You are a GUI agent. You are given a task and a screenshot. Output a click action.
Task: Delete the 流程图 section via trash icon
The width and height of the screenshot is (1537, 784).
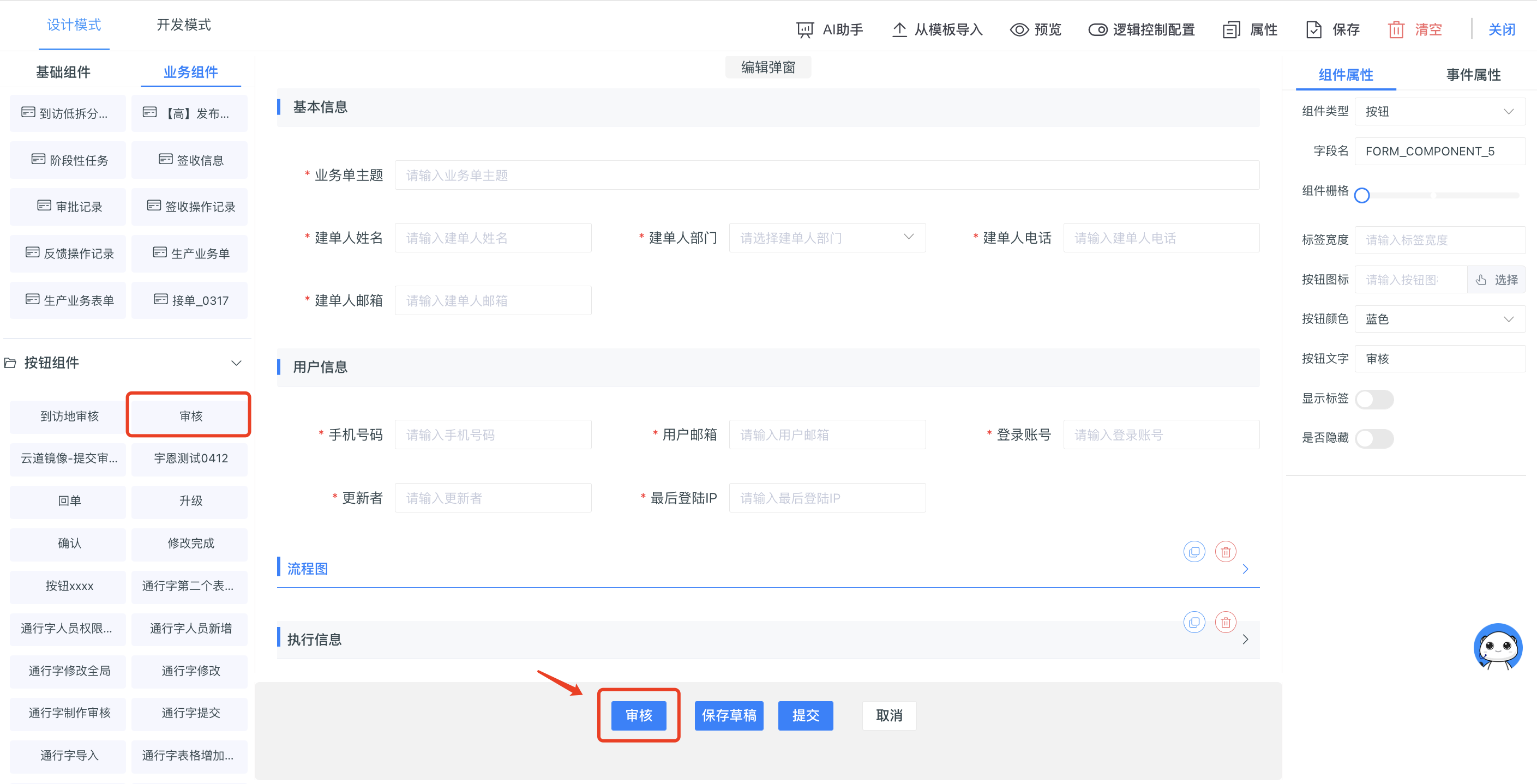coord(1226,552)
